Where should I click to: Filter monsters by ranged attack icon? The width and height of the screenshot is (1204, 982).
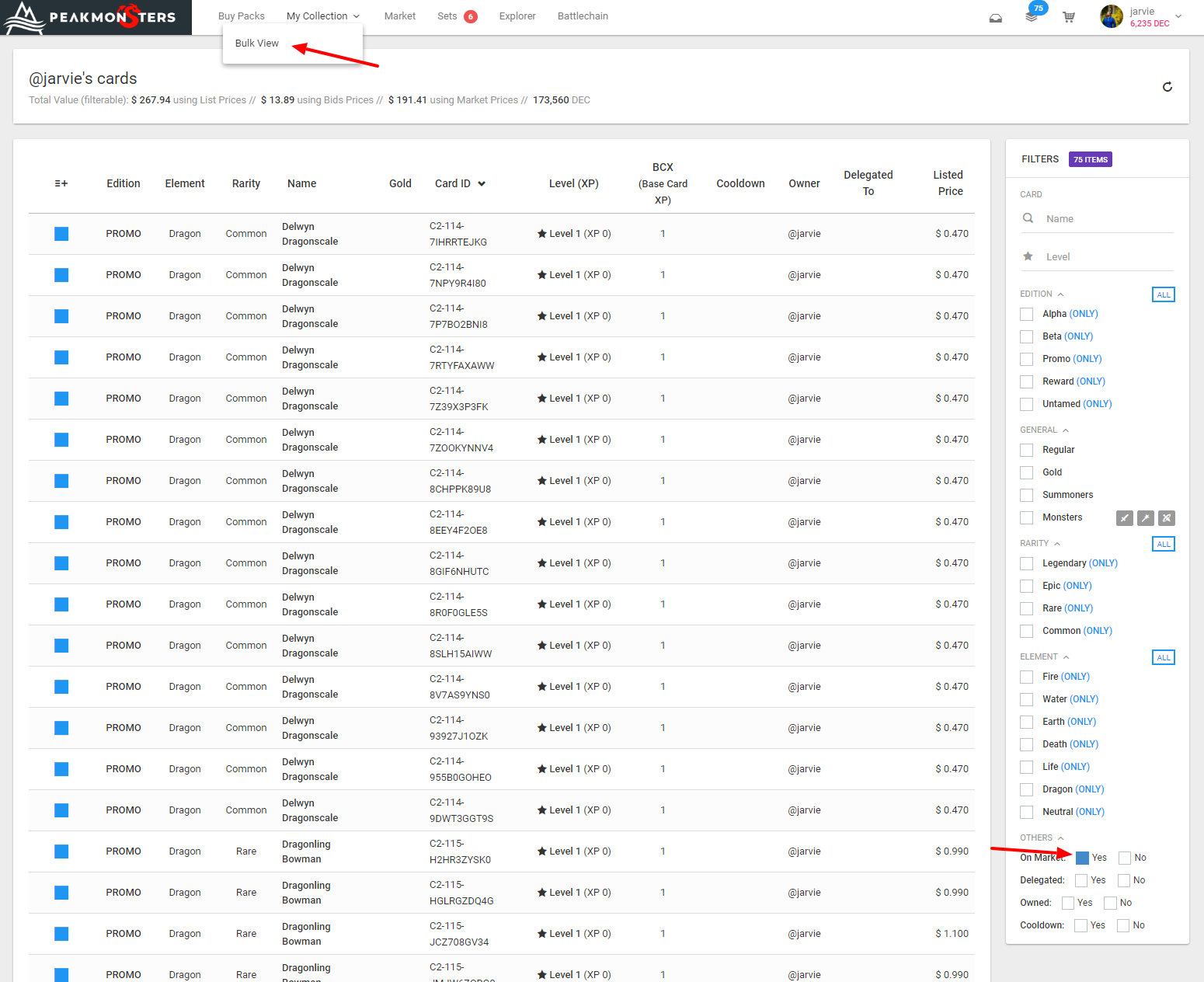(1166, 518)
